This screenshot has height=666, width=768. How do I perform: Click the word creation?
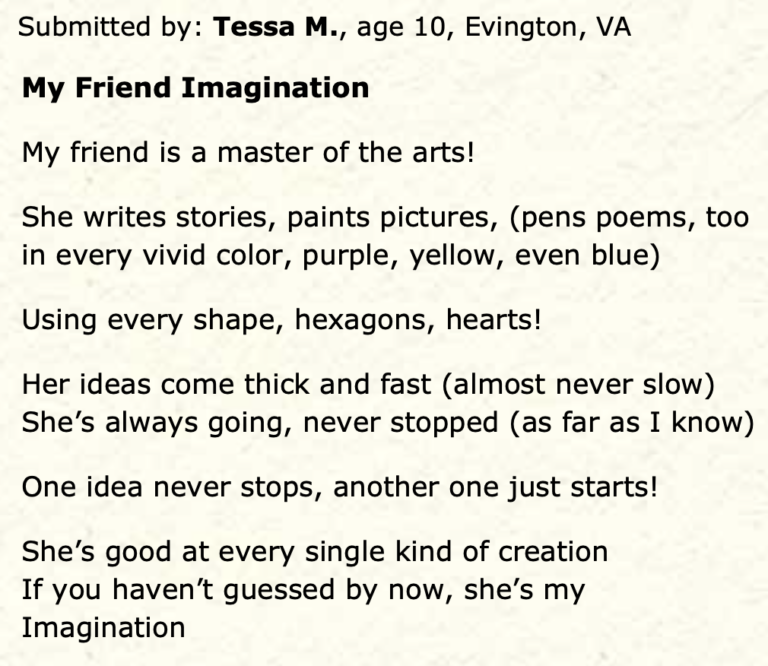coord(553,551)
